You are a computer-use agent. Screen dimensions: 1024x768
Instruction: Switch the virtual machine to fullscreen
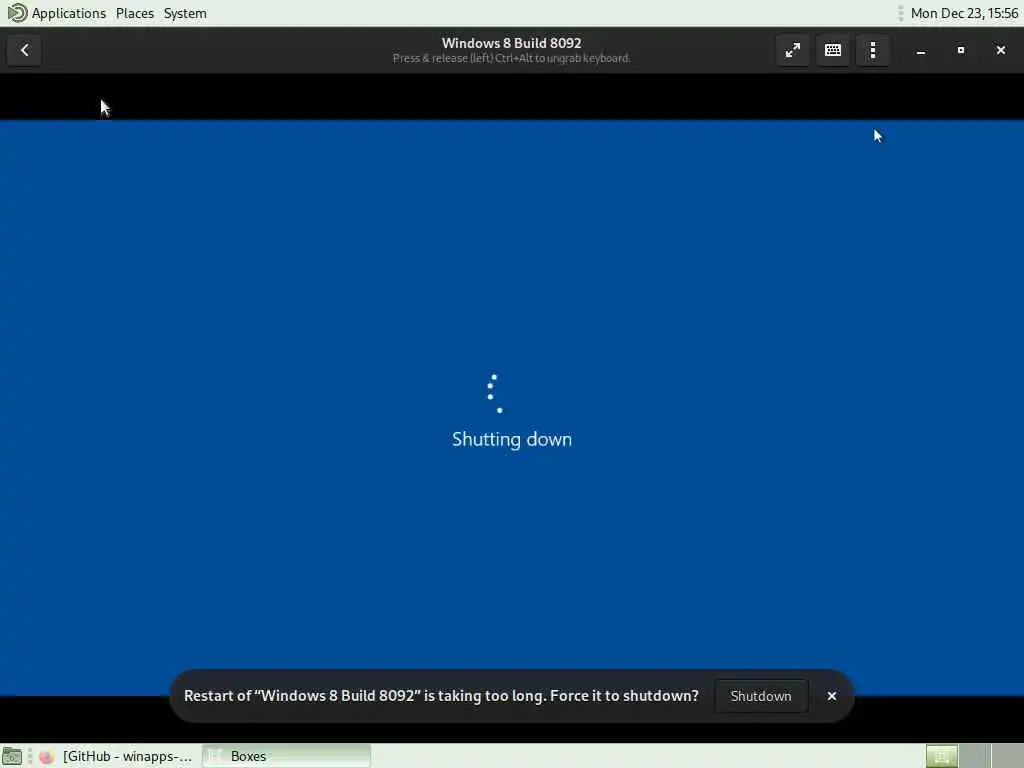click(x=793, y=50)
